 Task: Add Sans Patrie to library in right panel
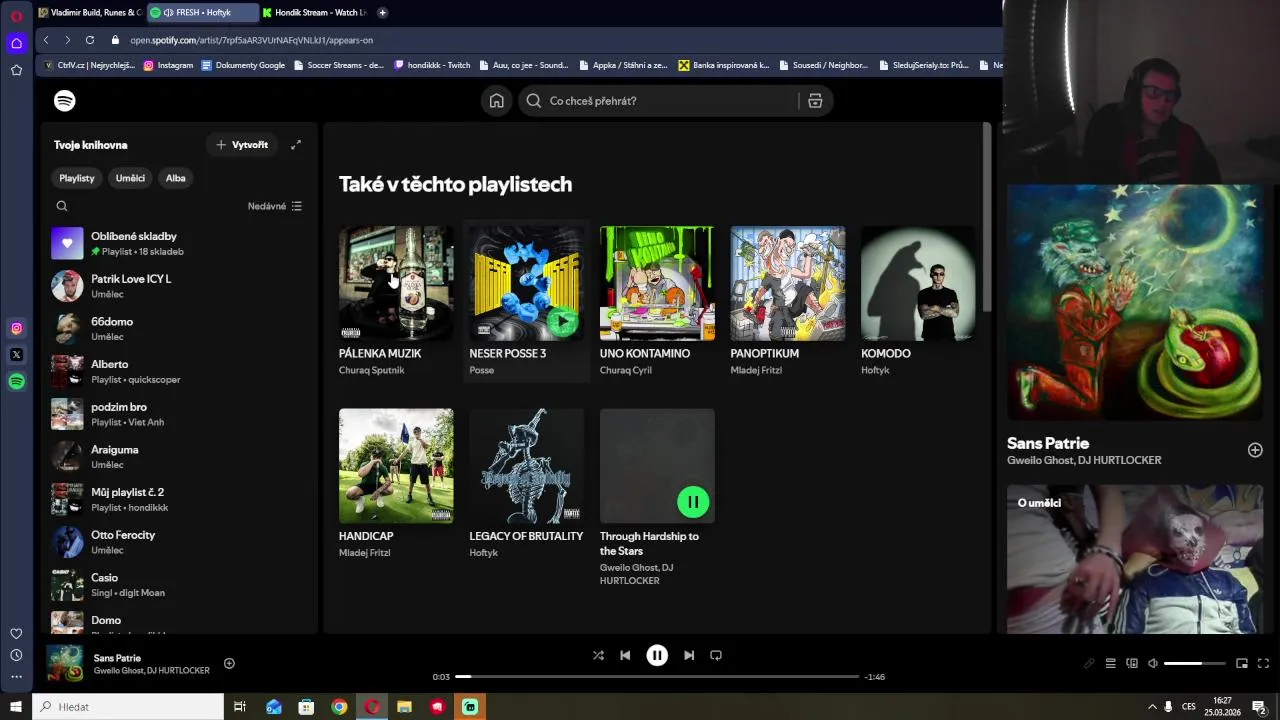[1255, 450]
